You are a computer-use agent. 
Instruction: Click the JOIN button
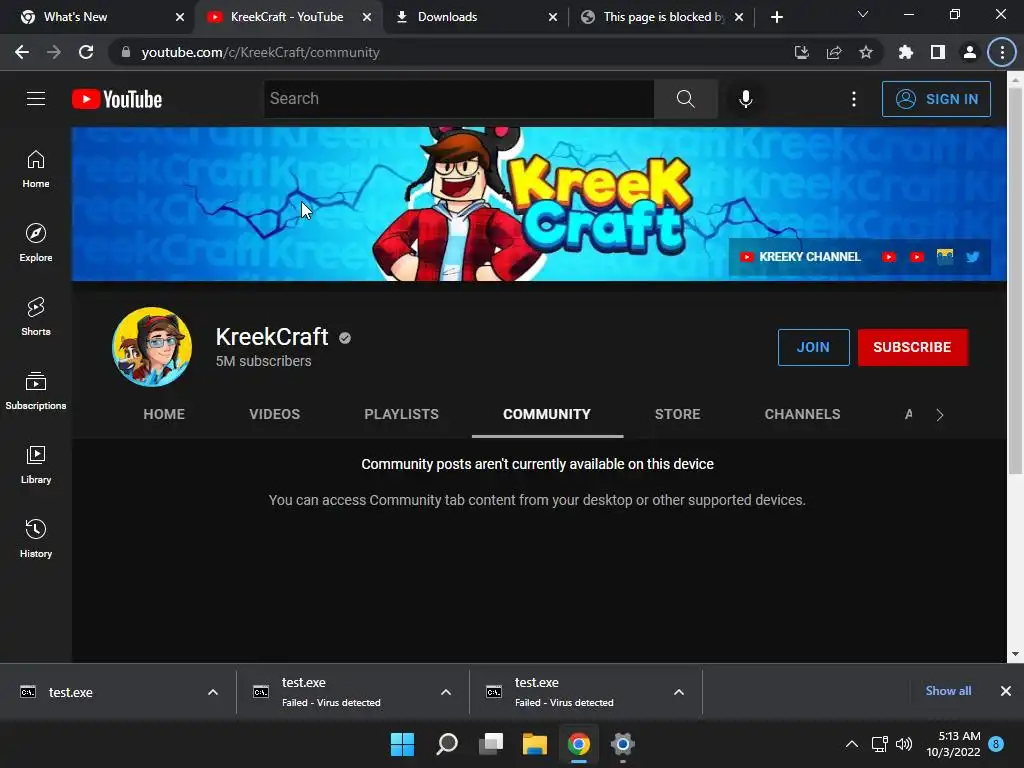[x=813, y=347]
